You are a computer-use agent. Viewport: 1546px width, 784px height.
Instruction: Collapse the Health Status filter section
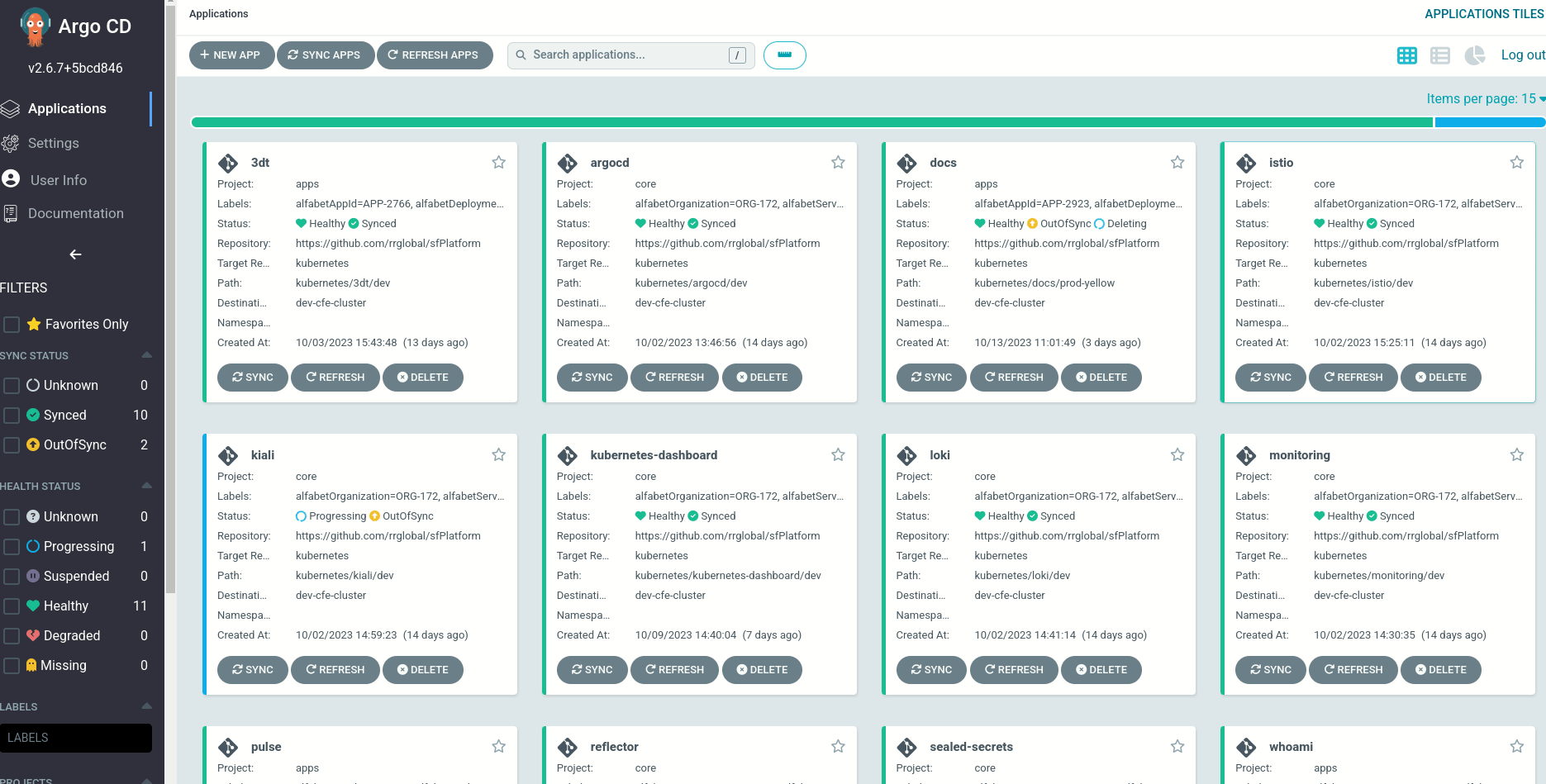tap(146, 486)
